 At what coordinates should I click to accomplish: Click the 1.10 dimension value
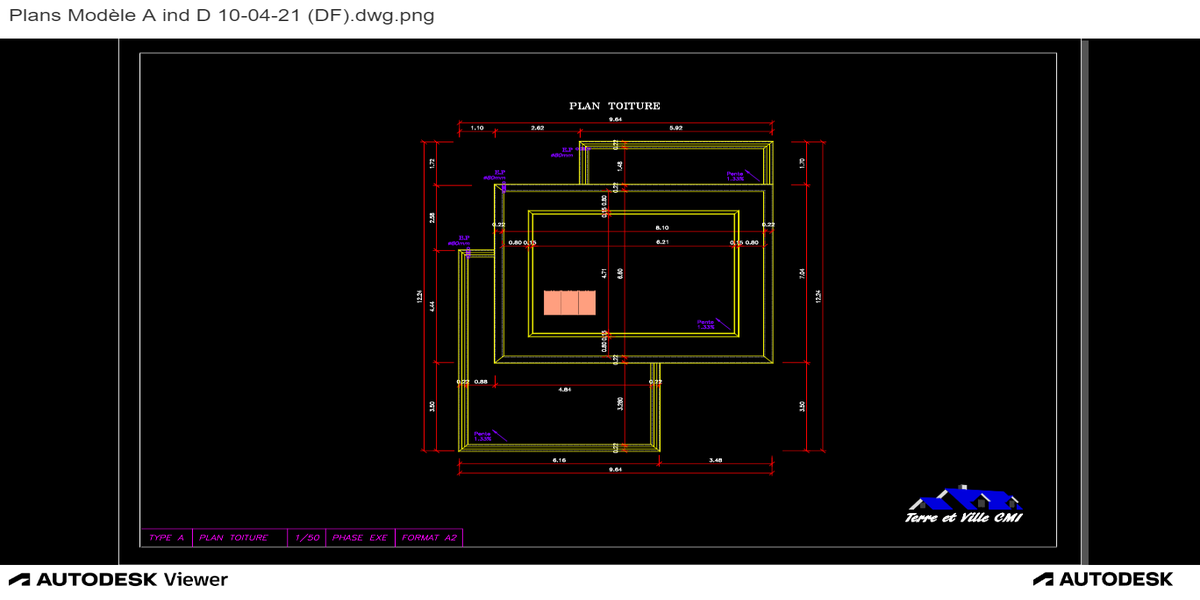point(477,128)
